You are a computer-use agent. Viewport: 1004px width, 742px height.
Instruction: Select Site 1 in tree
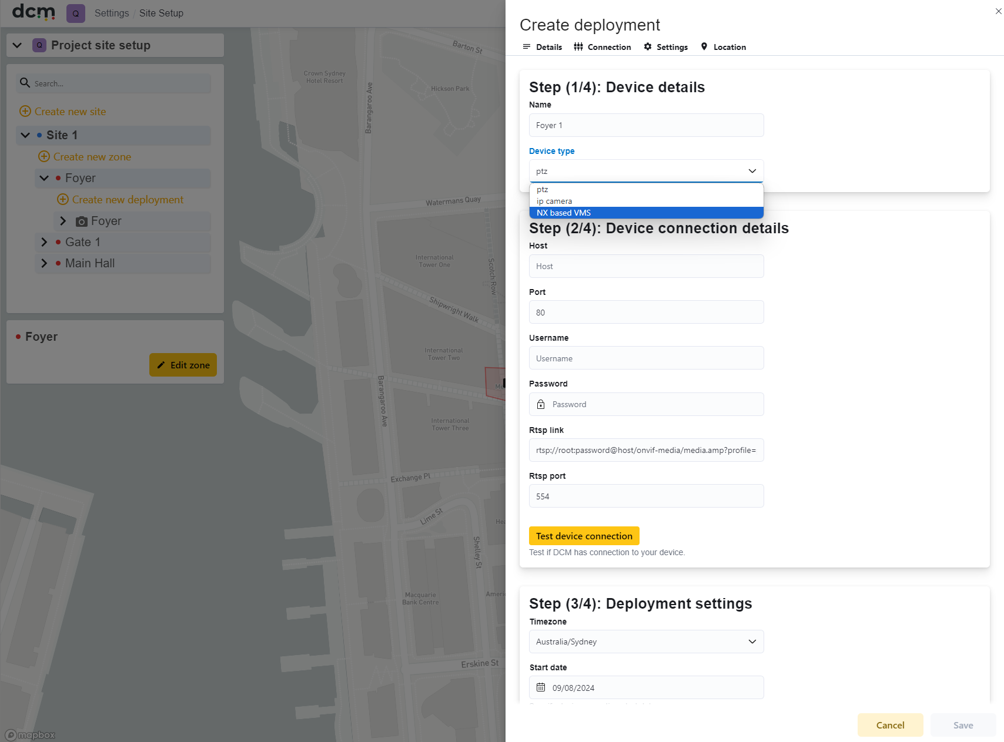114,135
